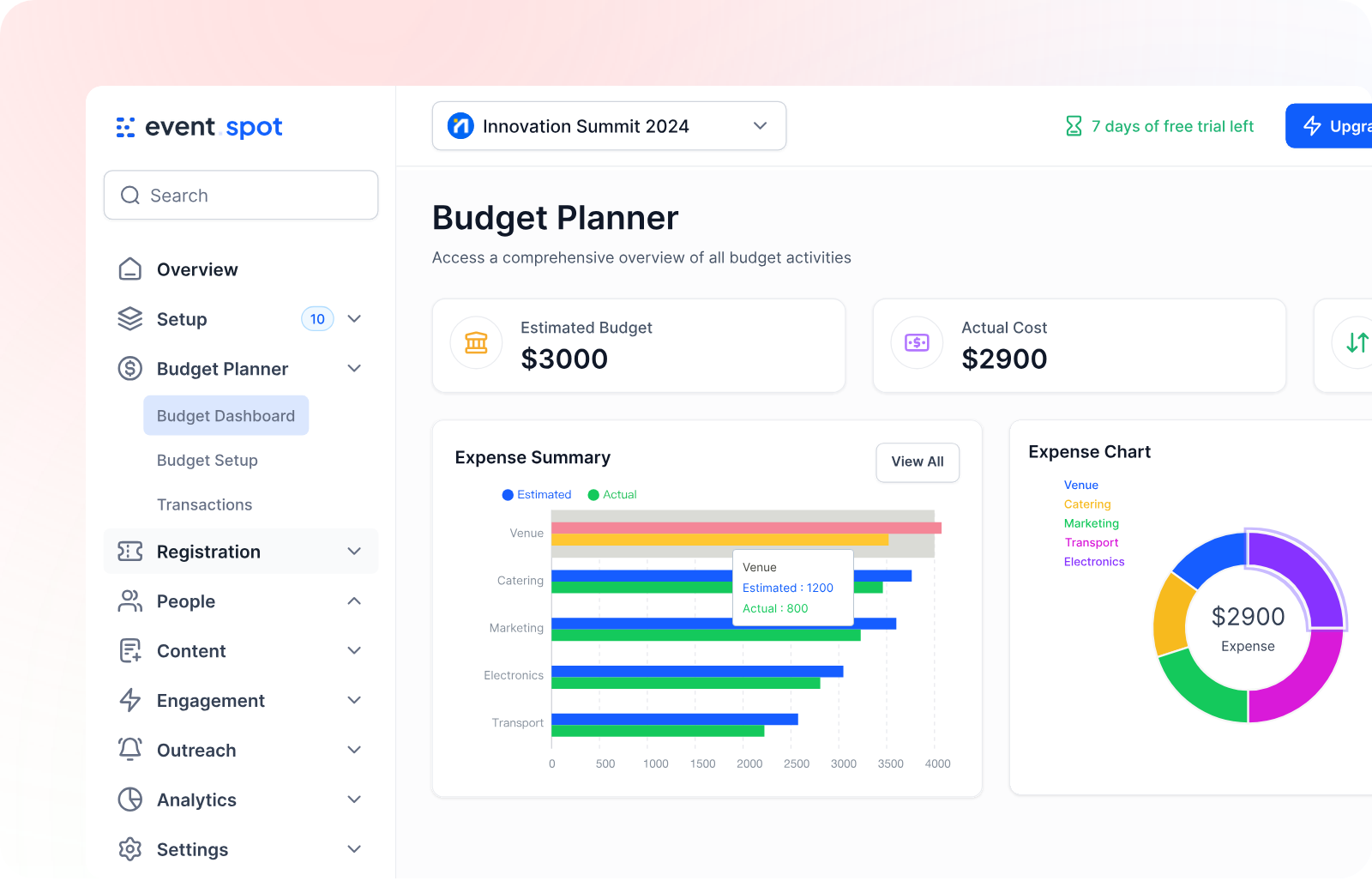Click the Innovation Summit event logo icon
The height and width of the screenshot is (887, 1372).
460,126
